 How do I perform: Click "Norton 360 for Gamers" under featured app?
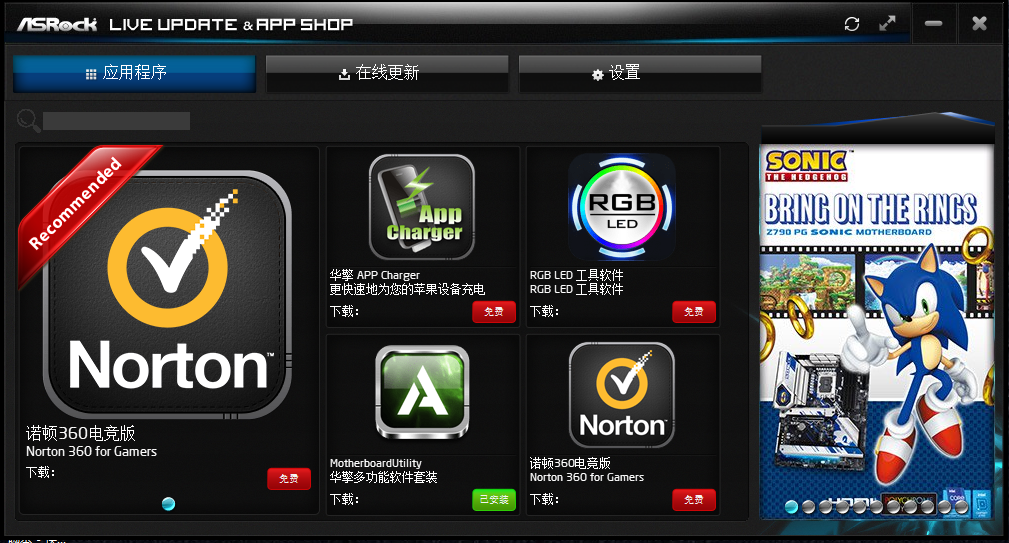tap(91, 452)
